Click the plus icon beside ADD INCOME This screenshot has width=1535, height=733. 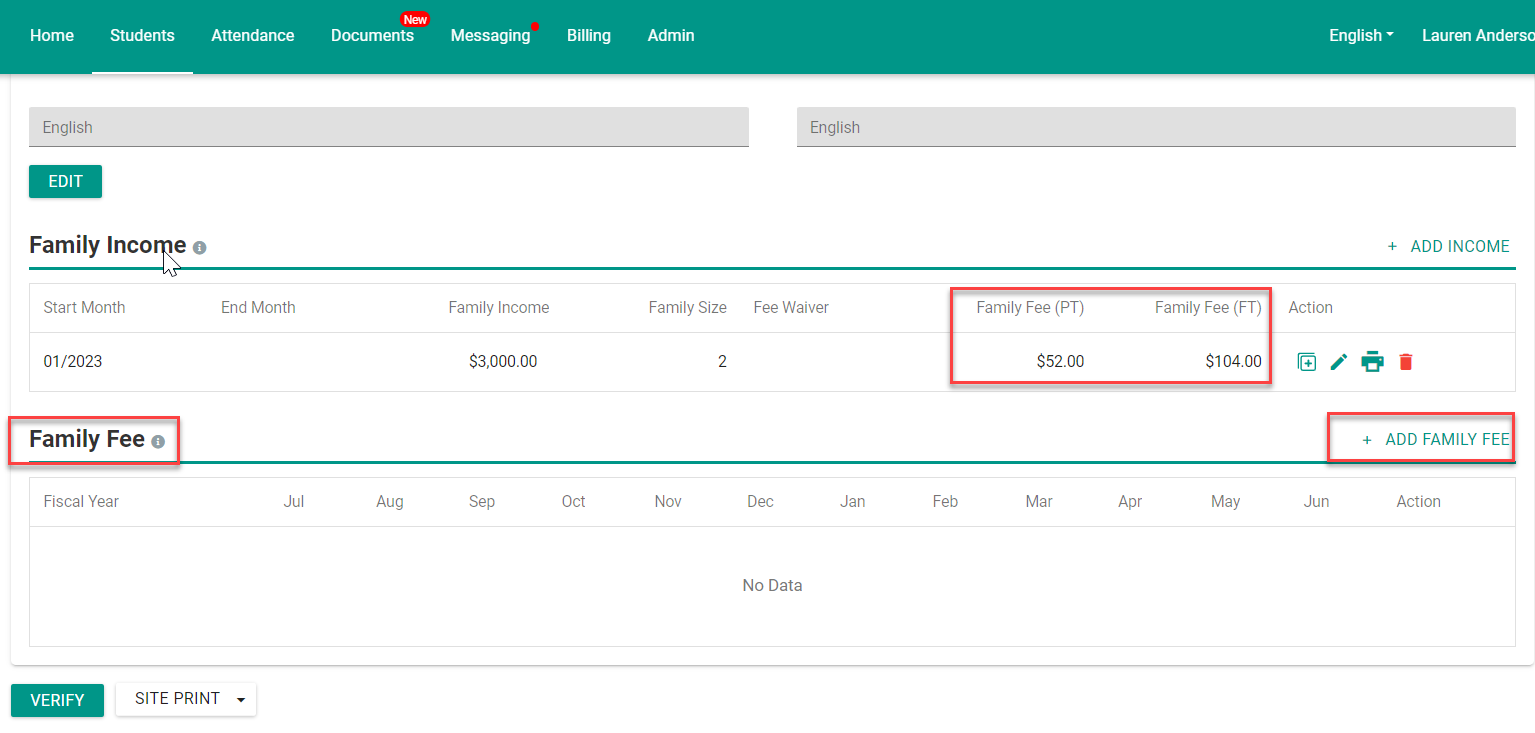click(x=1391, y=246)
